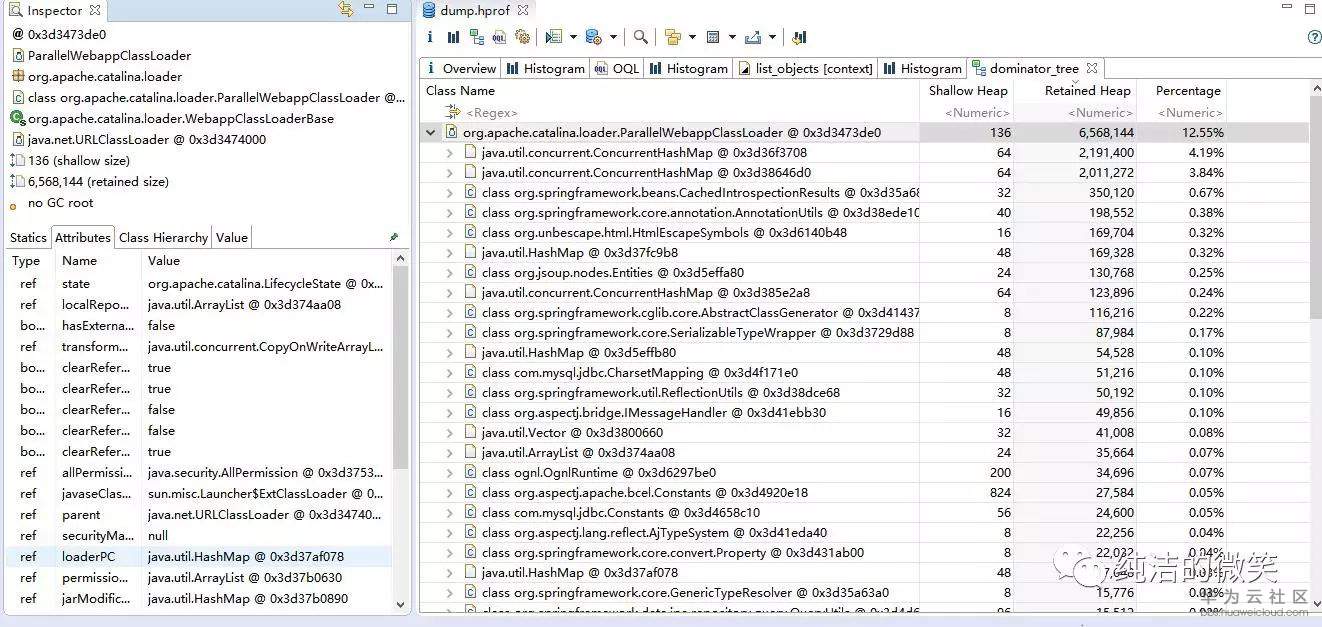Click the compare to another heap dump icon
1322x627 pixels.
click(x=799, y=37)
